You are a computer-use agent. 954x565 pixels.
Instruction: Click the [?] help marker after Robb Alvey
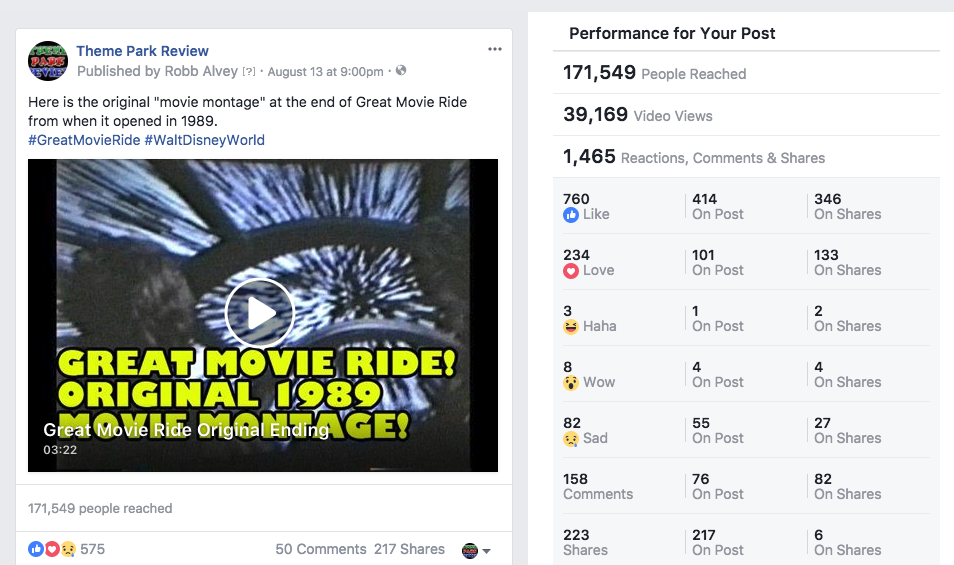(x=249, y=72)
